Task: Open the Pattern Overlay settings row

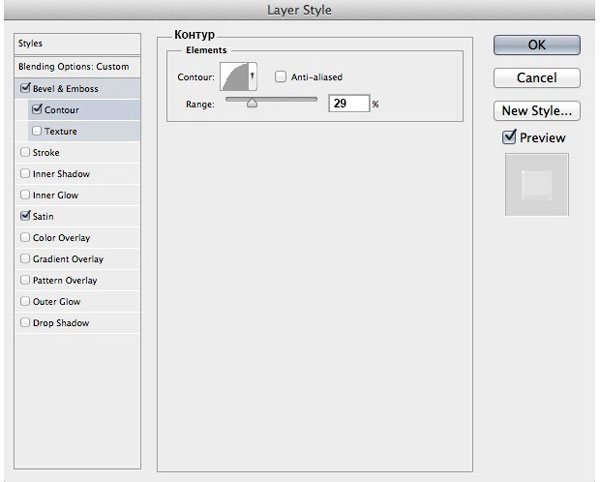Action: [x=77, y=280]
